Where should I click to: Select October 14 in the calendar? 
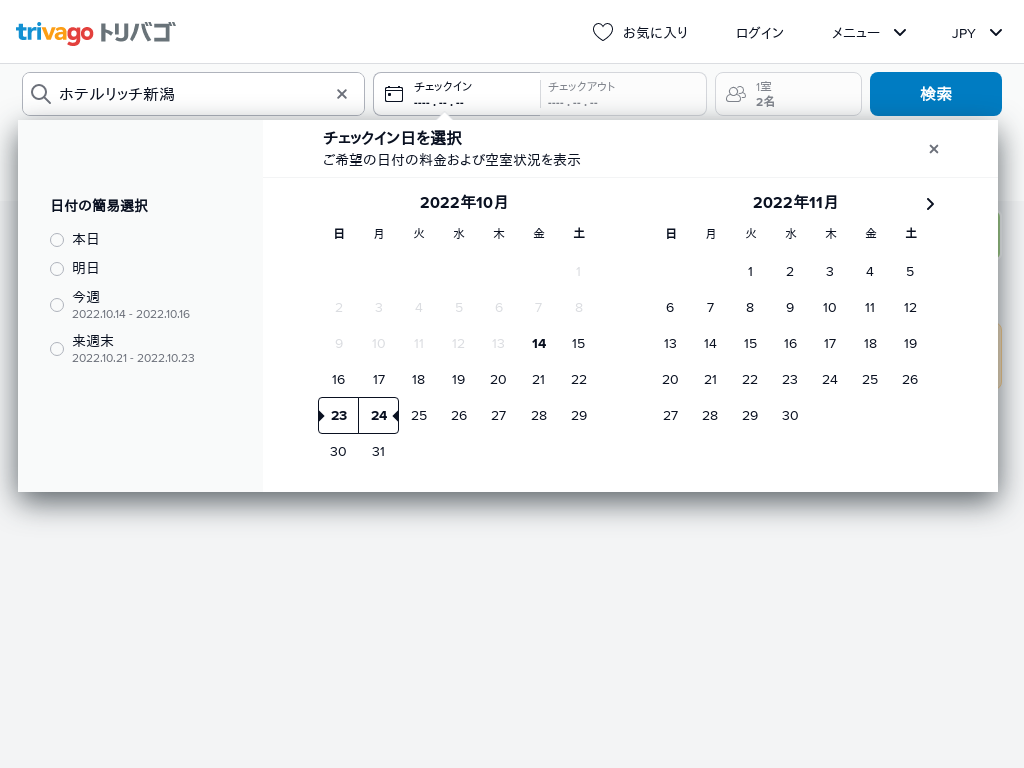[539, 344]
